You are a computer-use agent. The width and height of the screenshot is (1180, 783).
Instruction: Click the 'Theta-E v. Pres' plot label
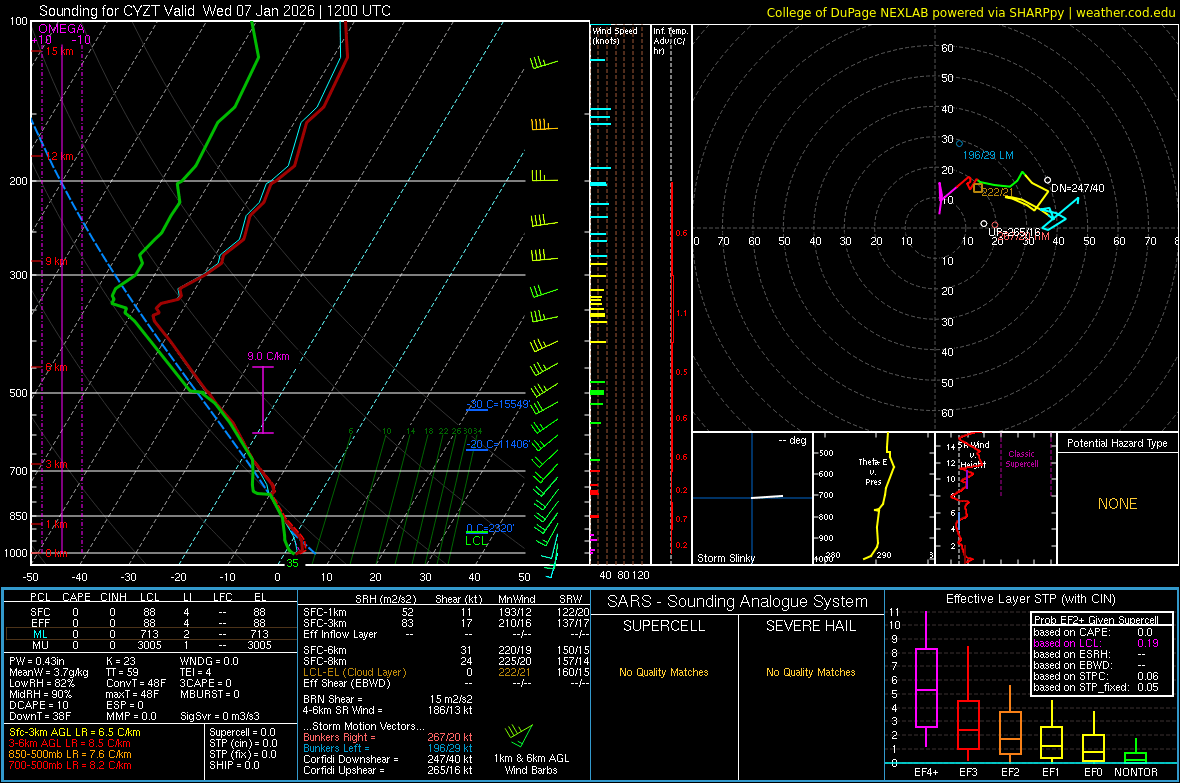click(x=872, y=471)
